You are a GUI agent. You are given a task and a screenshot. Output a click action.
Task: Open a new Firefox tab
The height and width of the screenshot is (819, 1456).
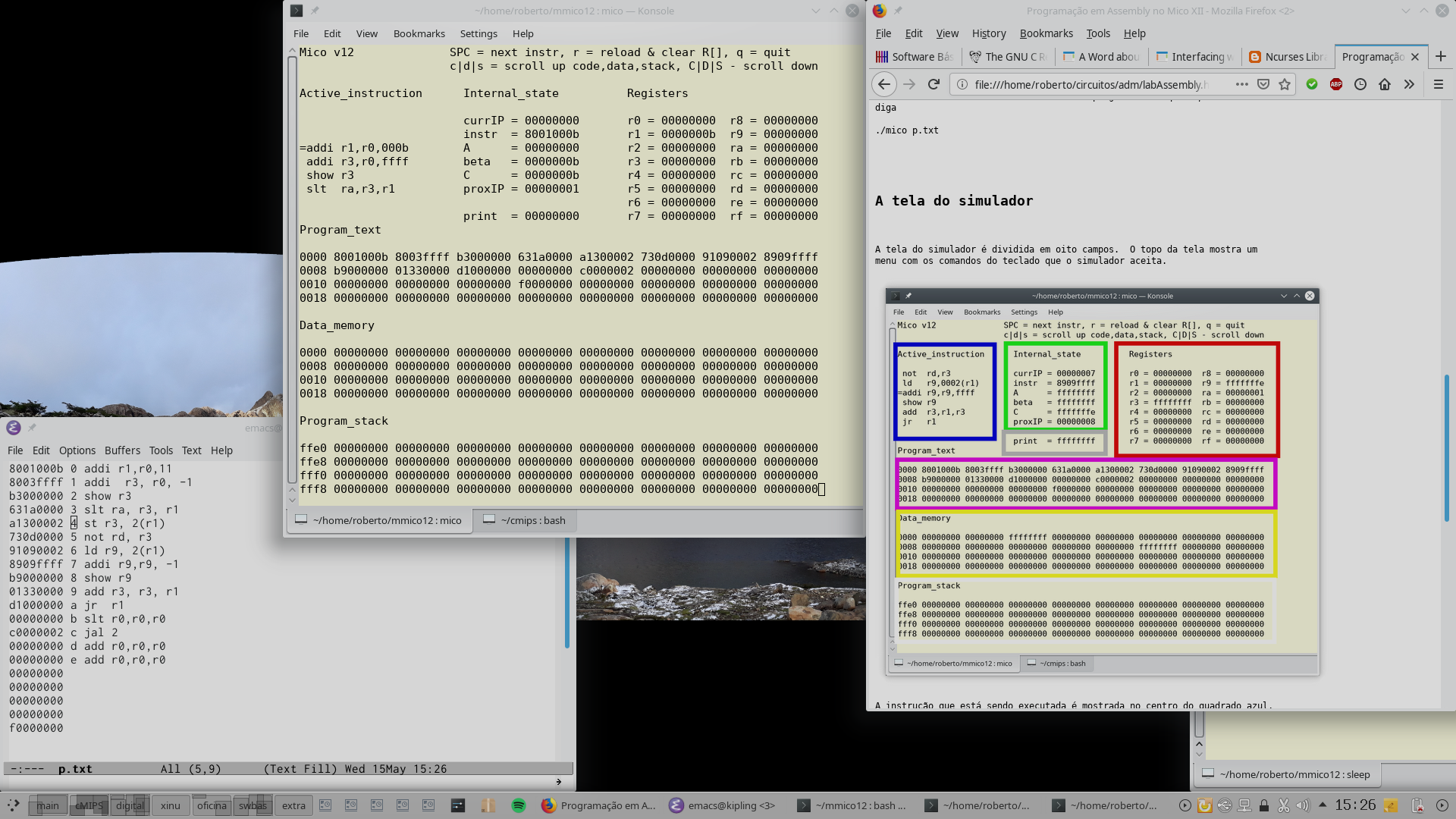click(x=1441, y=57)
